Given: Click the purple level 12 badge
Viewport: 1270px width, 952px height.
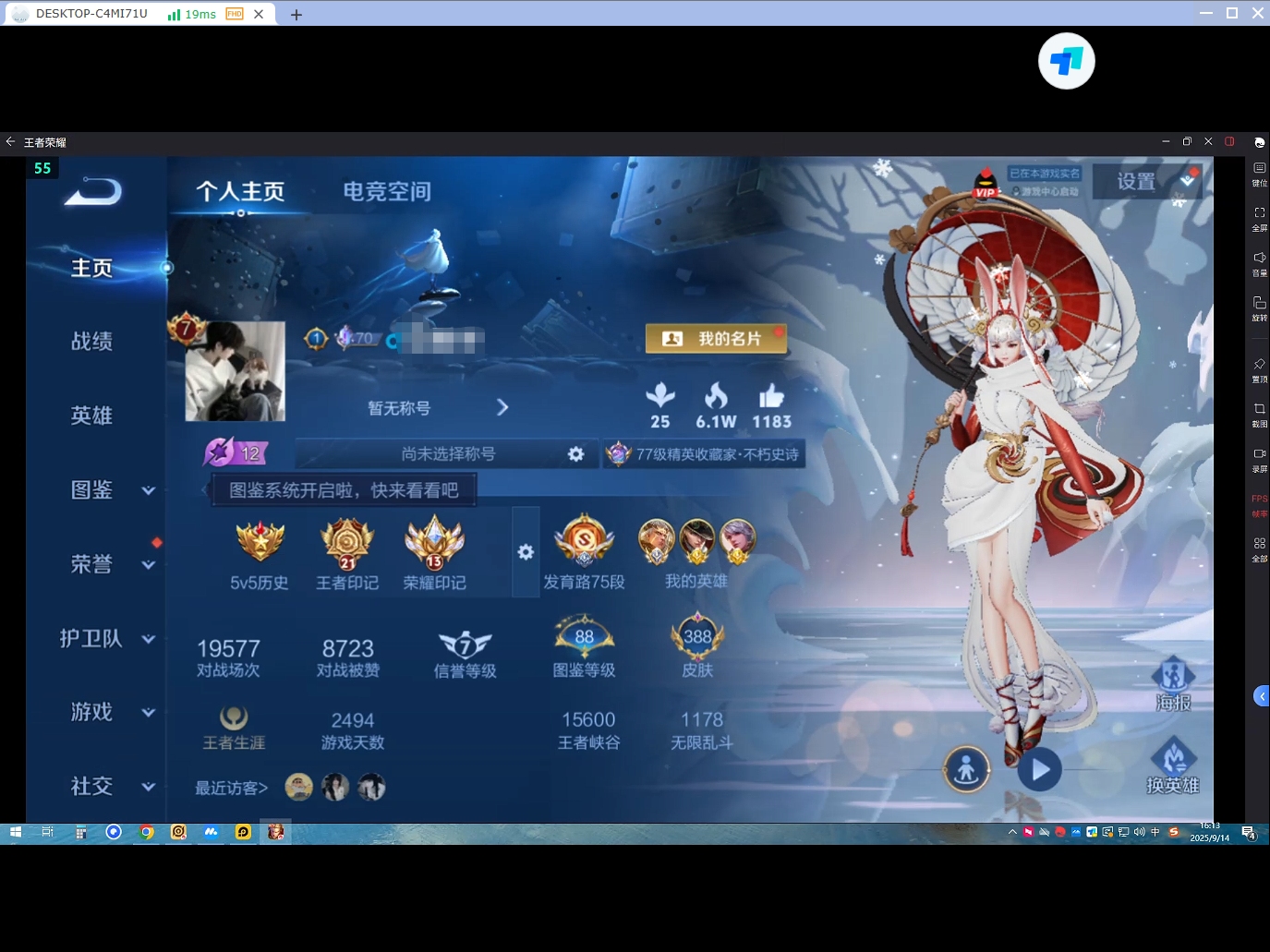Looking at the screenshot, I should [x=236, y=452].
